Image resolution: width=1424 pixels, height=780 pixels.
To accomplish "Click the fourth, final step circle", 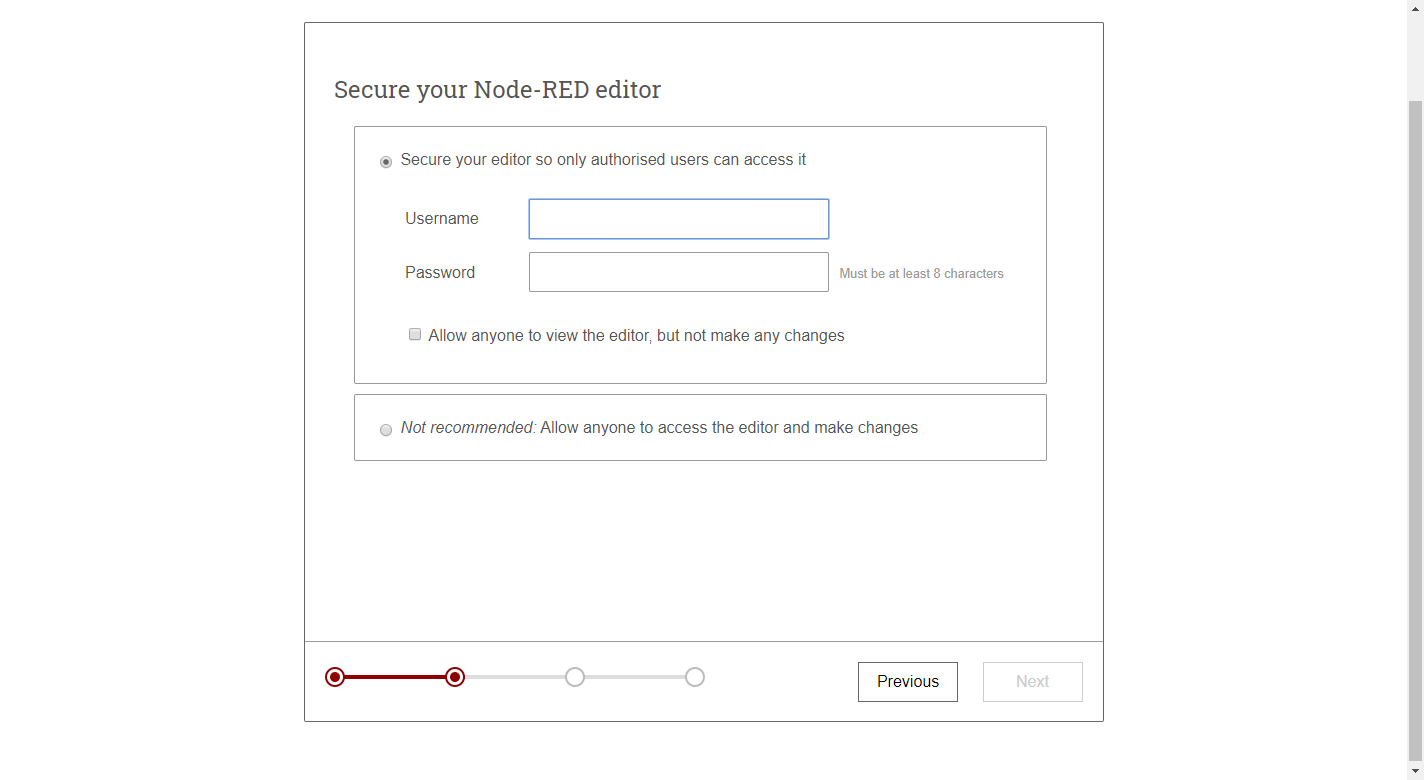I will click(x=695, y=677).
